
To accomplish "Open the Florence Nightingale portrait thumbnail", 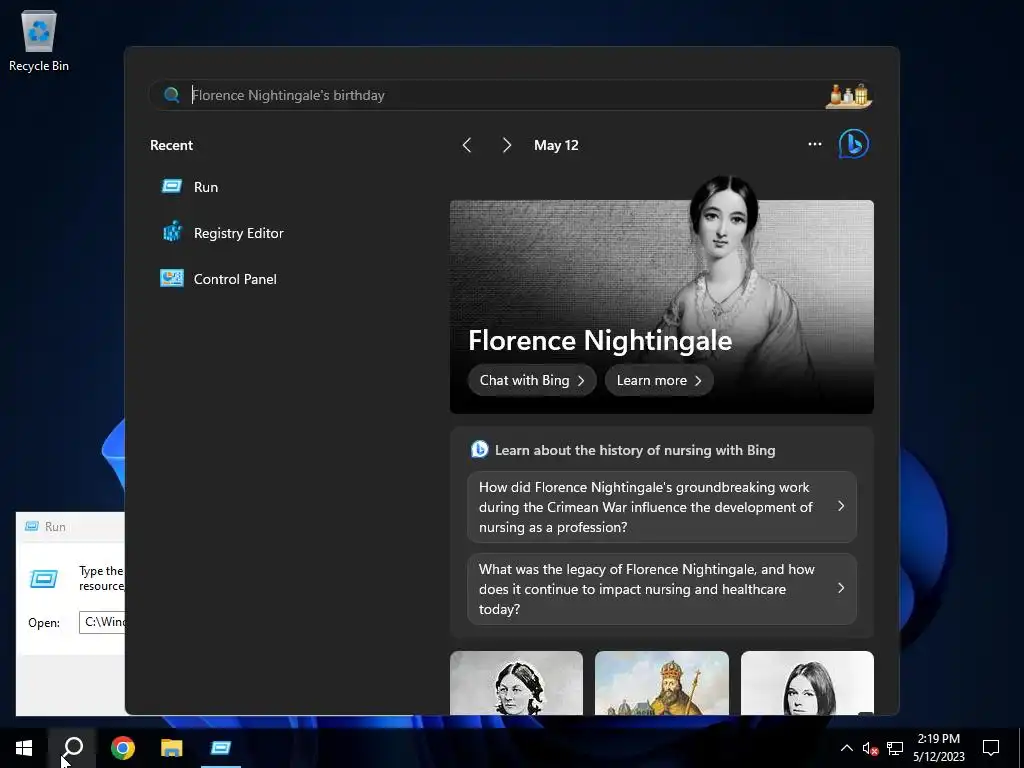I will [517, 682].
